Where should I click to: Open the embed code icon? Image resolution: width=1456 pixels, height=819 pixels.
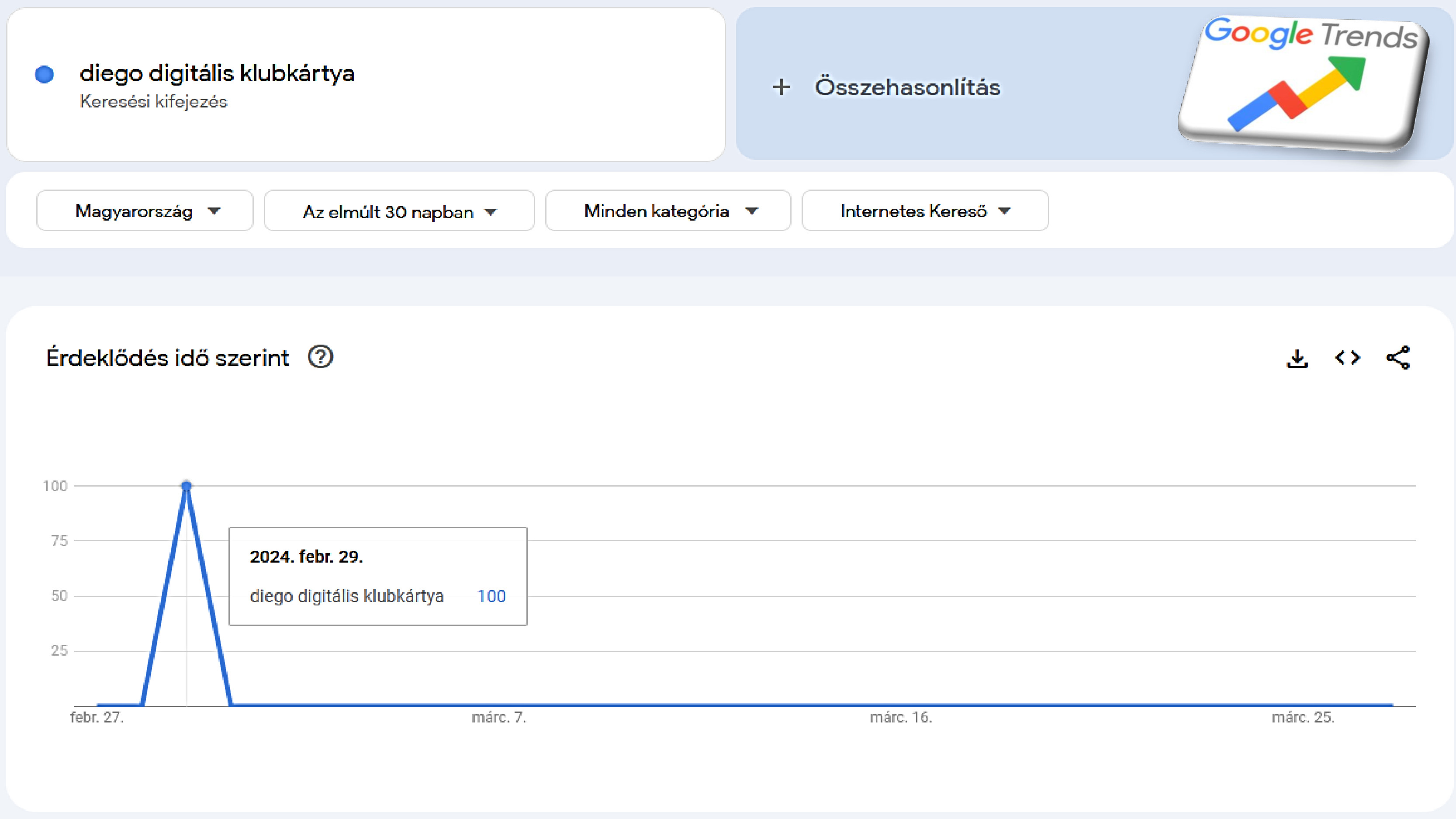1348,358
